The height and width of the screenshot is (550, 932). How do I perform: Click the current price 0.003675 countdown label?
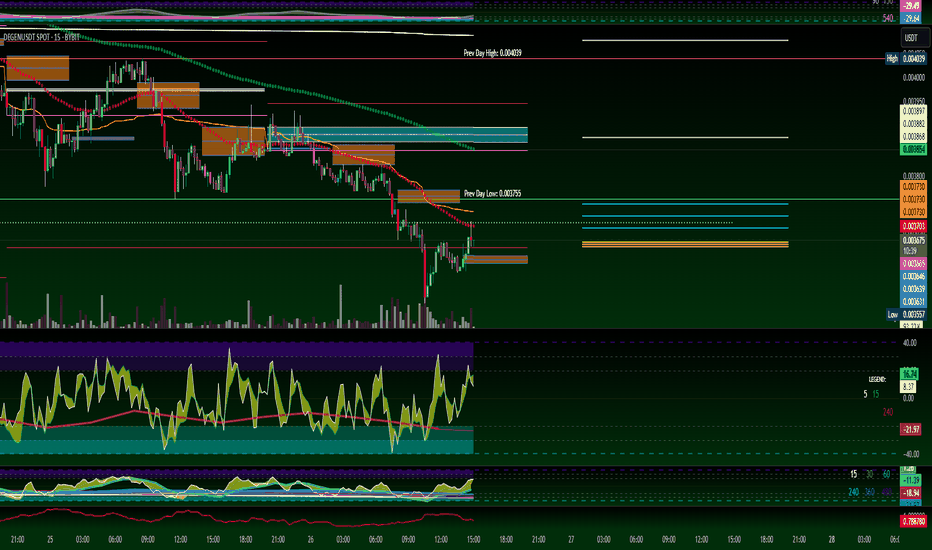pyautogui.click(x=914, y=245)
